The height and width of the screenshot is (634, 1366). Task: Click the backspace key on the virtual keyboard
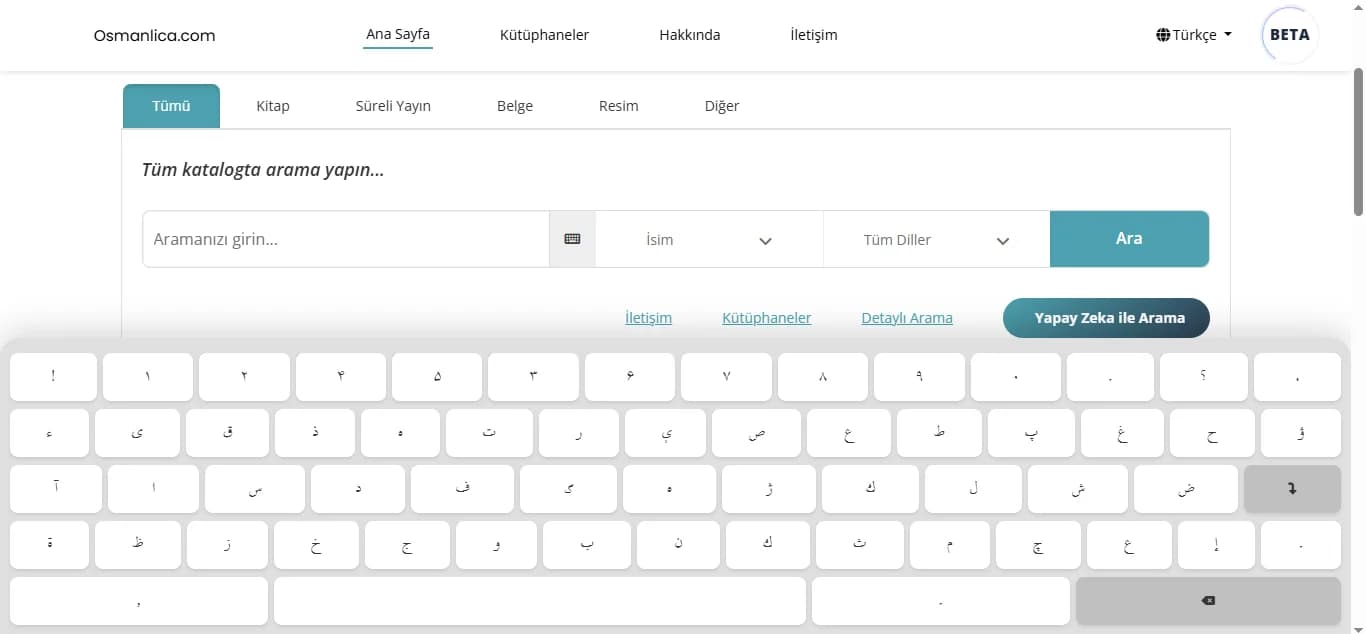pyautogui.click(x=1208, y=601)
